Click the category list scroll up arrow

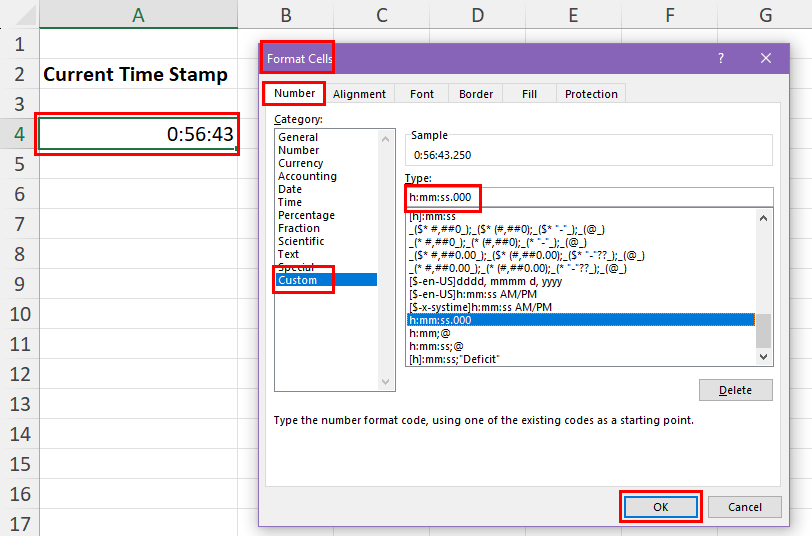[x=385, y=139]
